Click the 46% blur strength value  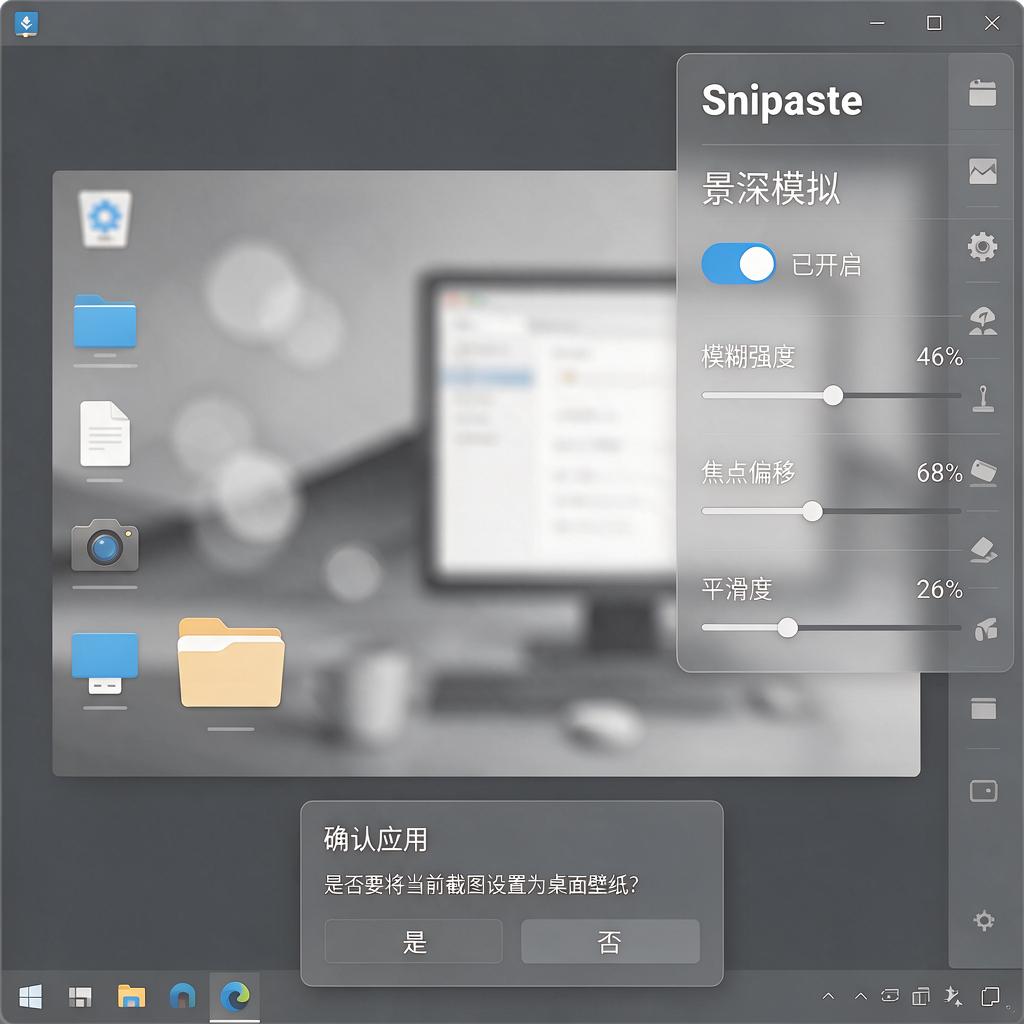click(939, 357)
